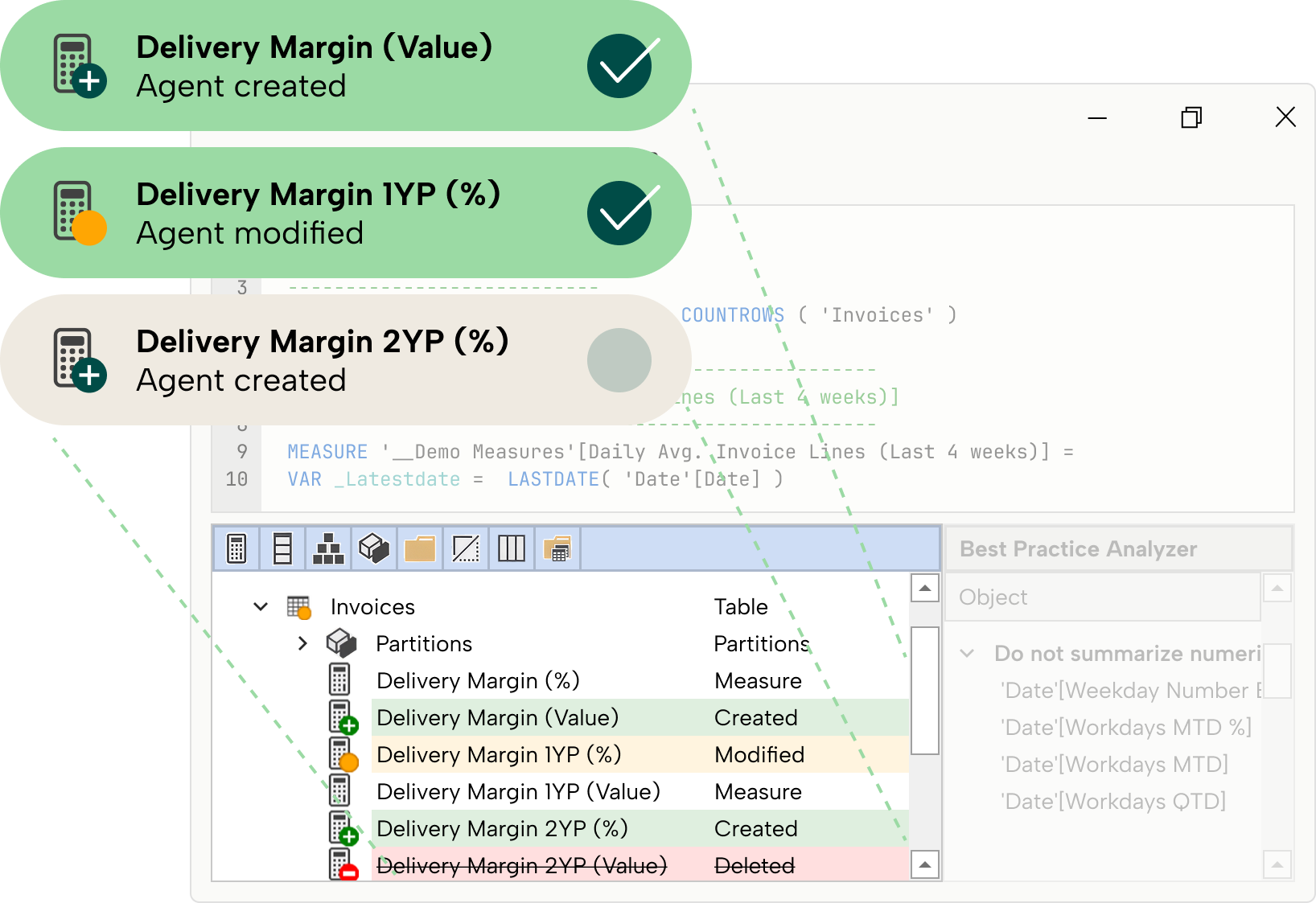Toggle columns display in the TOM toolbar
The height and width of the screenshot is (903, 1316).
click(x=282, y=548)
